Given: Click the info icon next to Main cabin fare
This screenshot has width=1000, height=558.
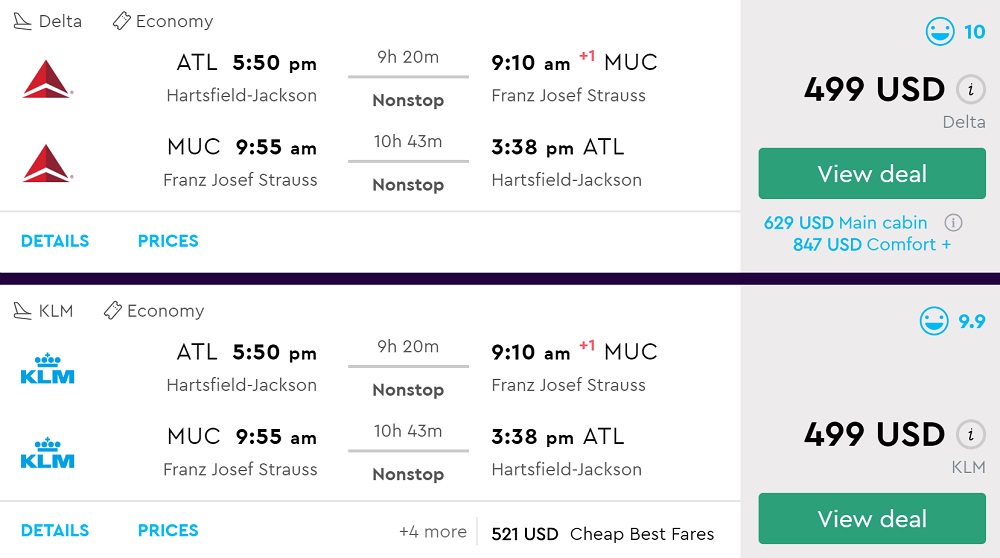Looking at the screenshot, I should pyautogui.click(x=953, y=223).
